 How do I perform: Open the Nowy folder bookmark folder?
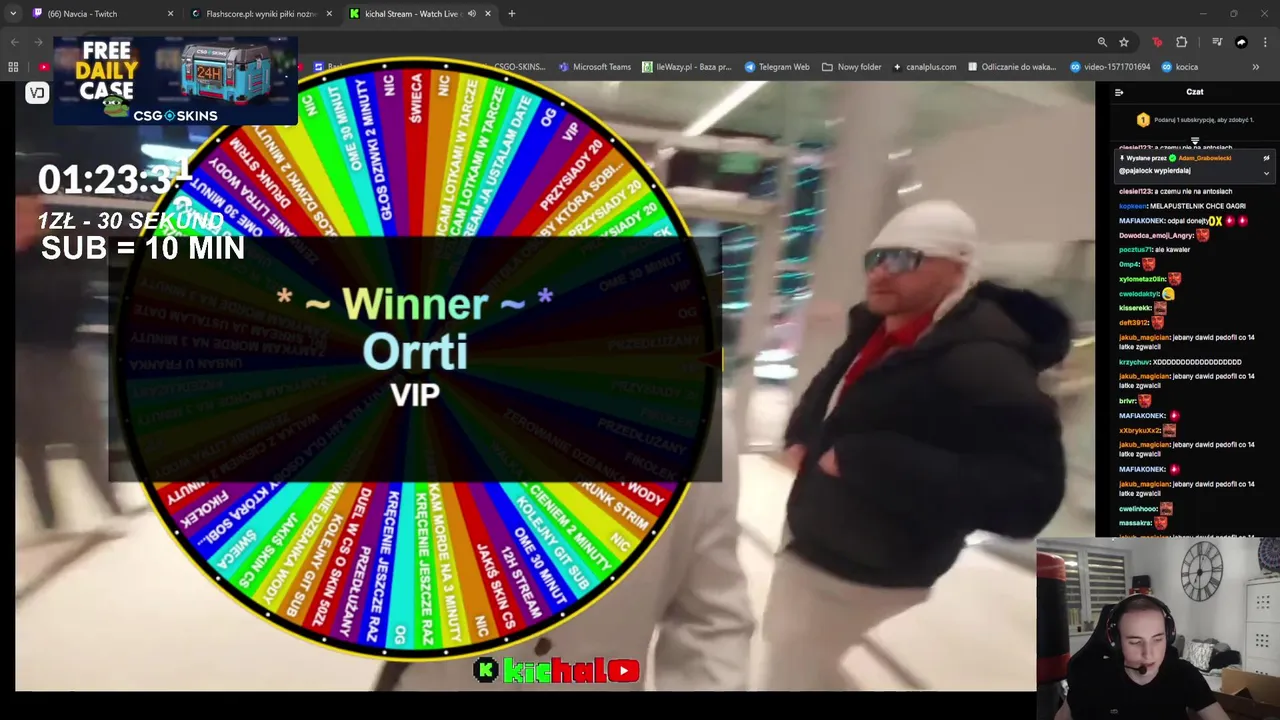coord(852,67)
